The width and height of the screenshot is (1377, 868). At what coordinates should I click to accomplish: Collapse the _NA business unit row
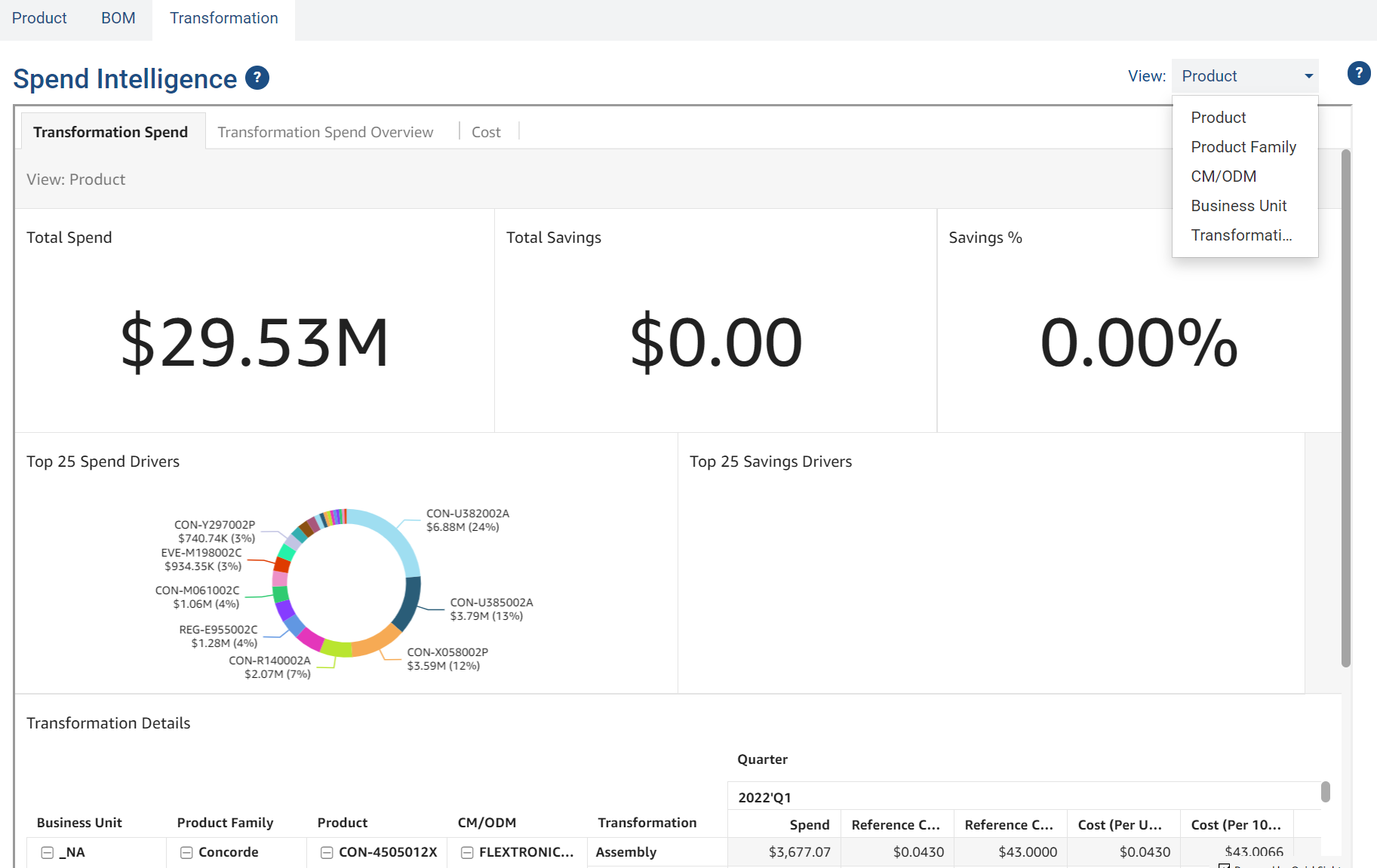point(48,852)
